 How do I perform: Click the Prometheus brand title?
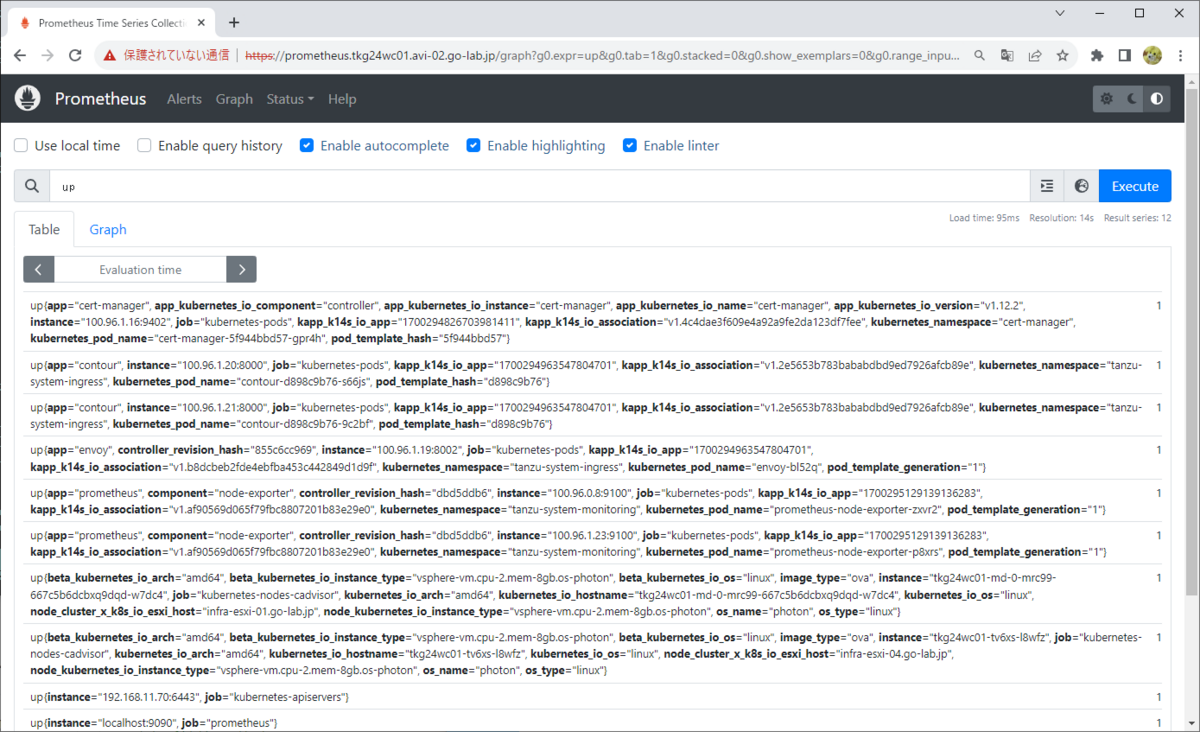tap(100, 99)
